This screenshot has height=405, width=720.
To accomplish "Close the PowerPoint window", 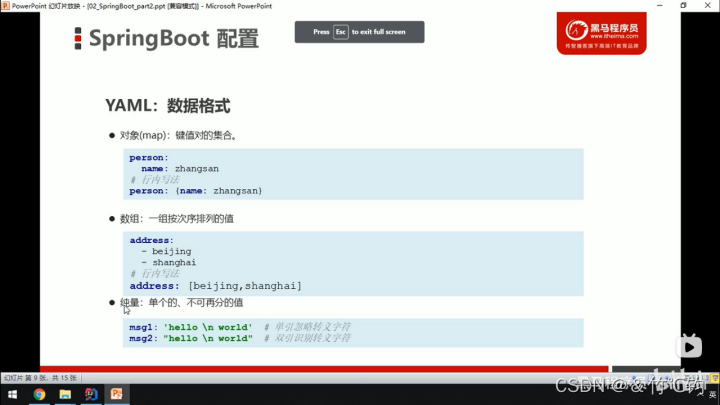I will (x=708, y=6).
